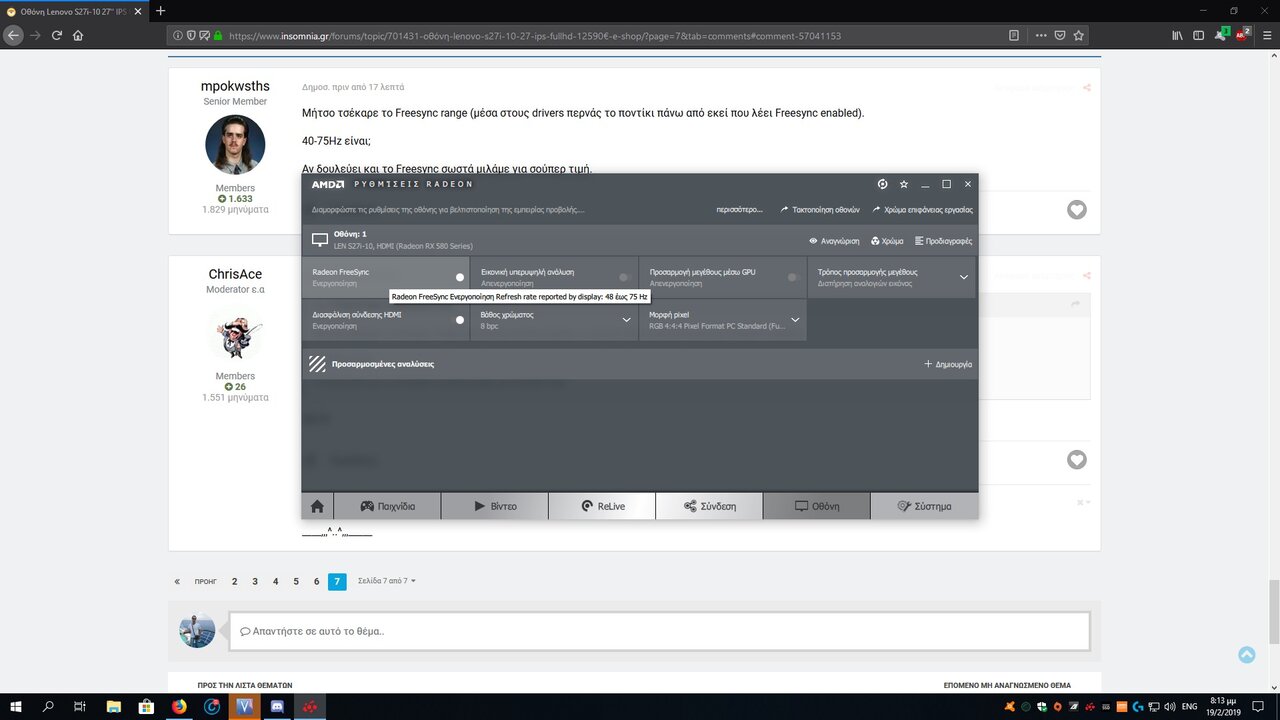Click the ΠΡΟΗΓ previous page link

pos(205,581)
